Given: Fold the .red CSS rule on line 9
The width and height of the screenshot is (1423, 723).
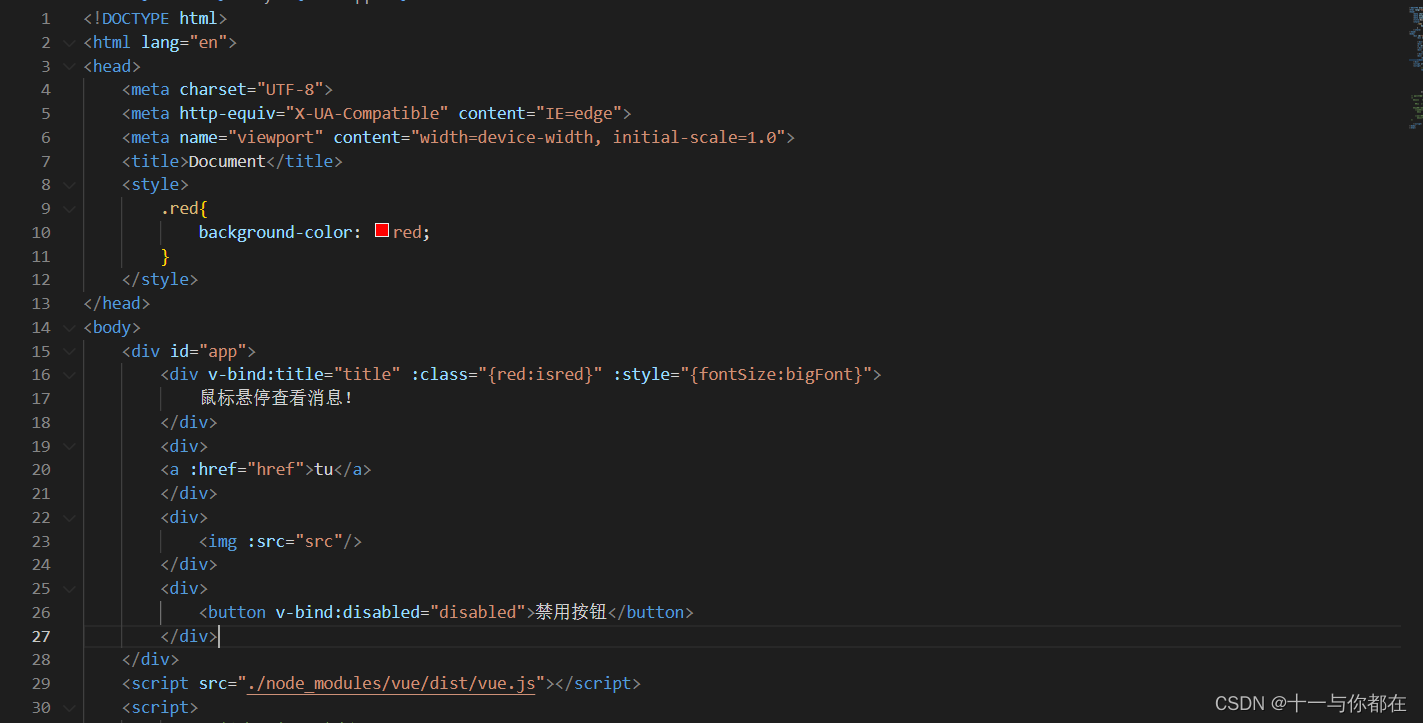Looking at the screenshot, I should [x=68, y=209].
